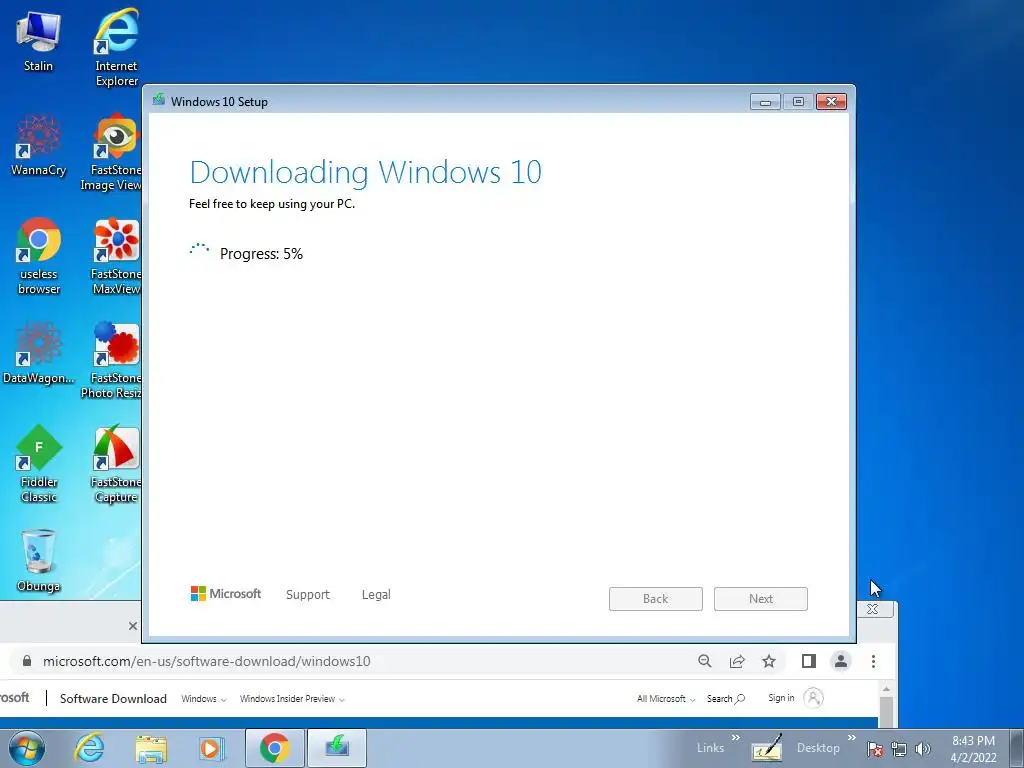
Task: Click the Windows Start orb
Action: (27, 748)
